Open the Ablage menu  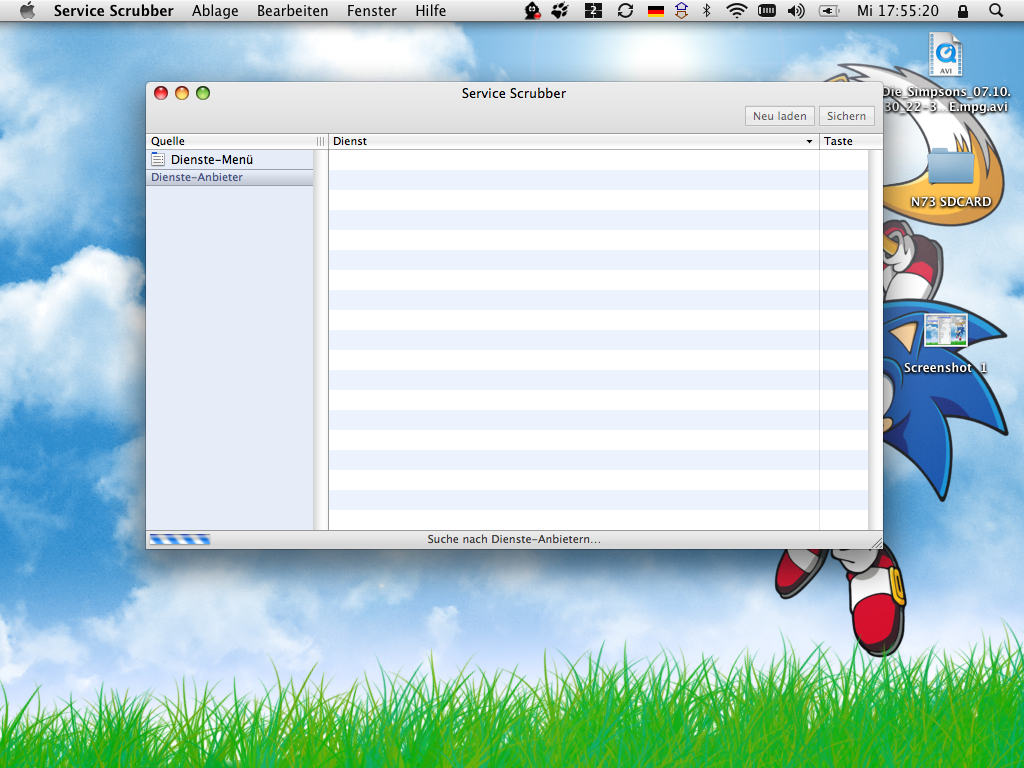point(215,10)
